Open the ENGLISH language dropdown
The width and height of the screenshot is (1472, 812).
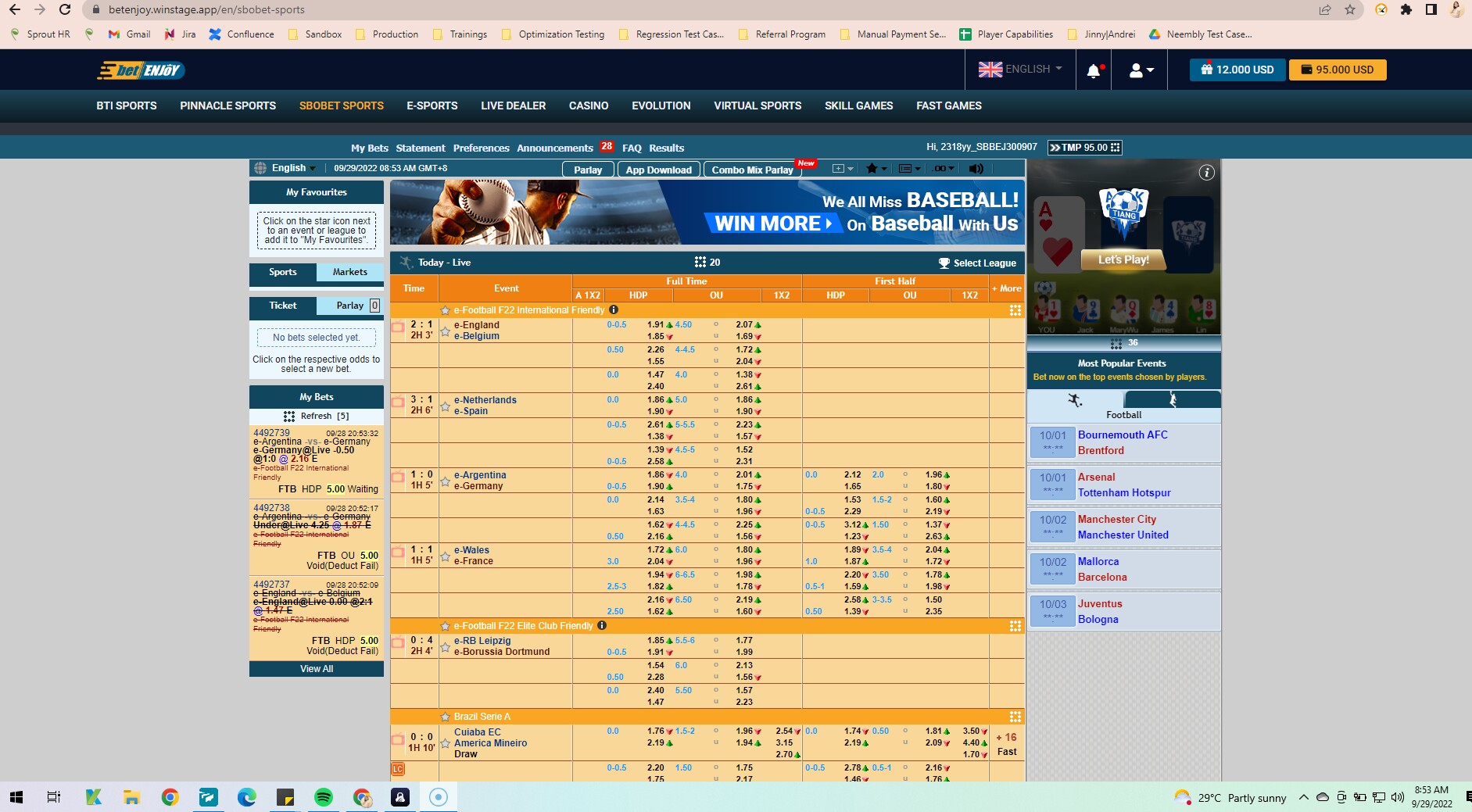1019,70
